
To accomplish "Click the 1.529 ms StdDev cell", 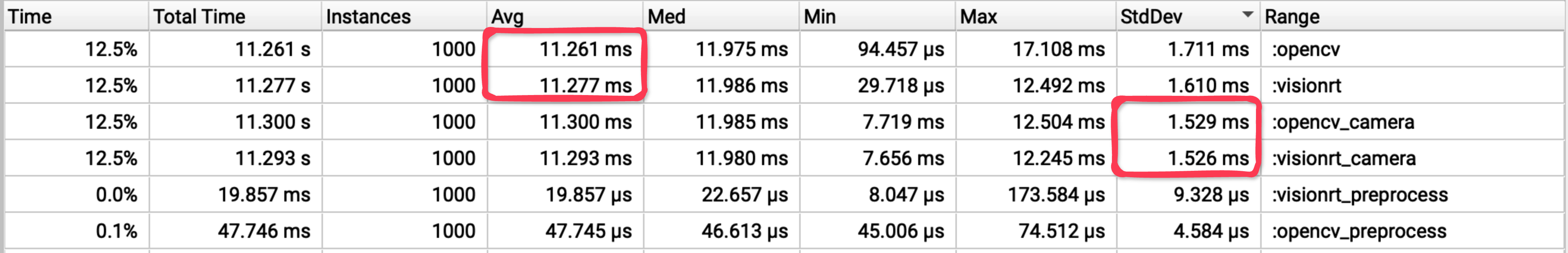I will pyautogui.click(x=1207, y=122).
